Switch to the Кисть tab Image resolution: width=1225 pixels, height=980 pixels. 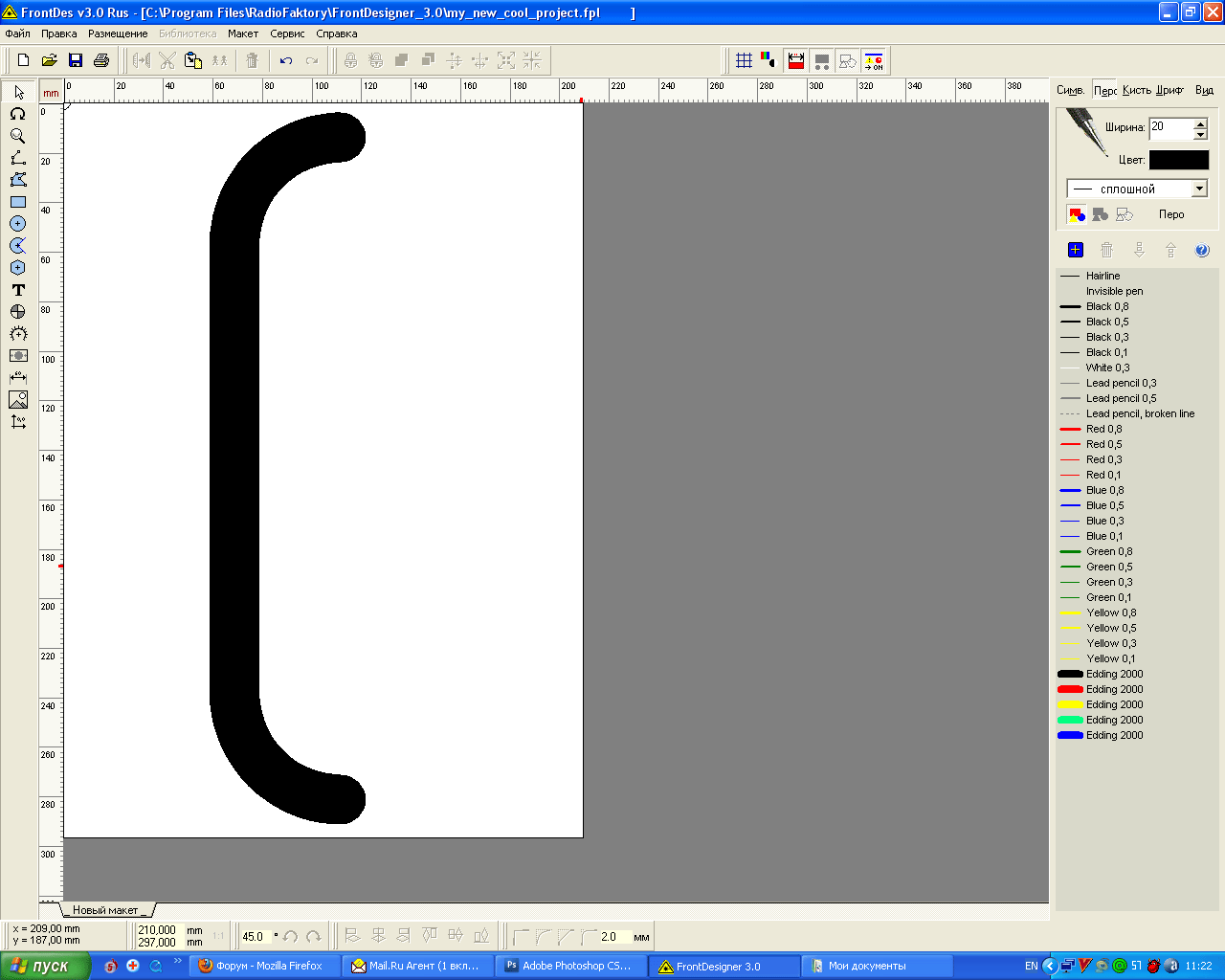coord(1137,90)
